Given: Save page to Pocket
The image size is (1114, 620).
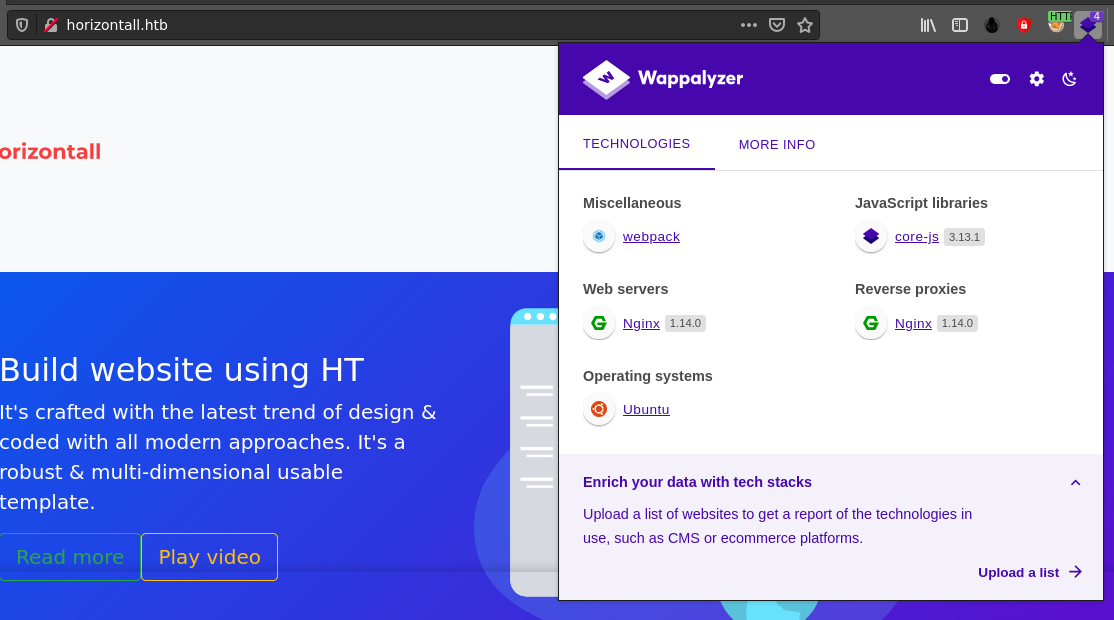Looking at the screenshot, I should coord(777,25).
